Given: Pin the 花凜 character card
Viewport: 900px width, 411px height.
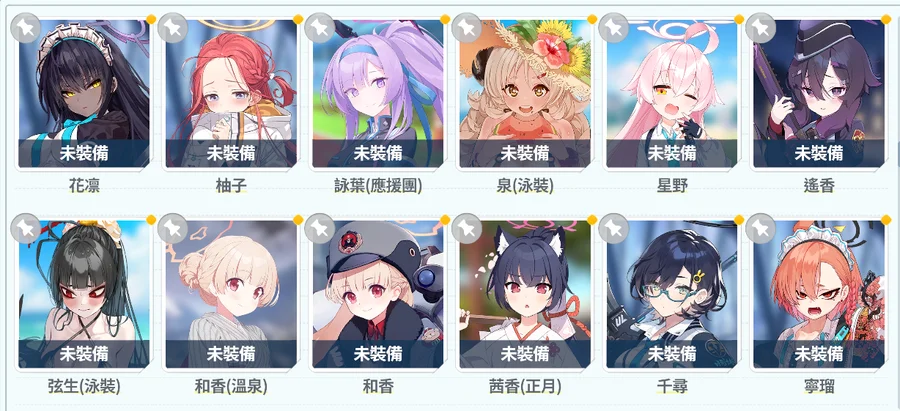Looking at the screenshot, I should click(x=25, y=27).
